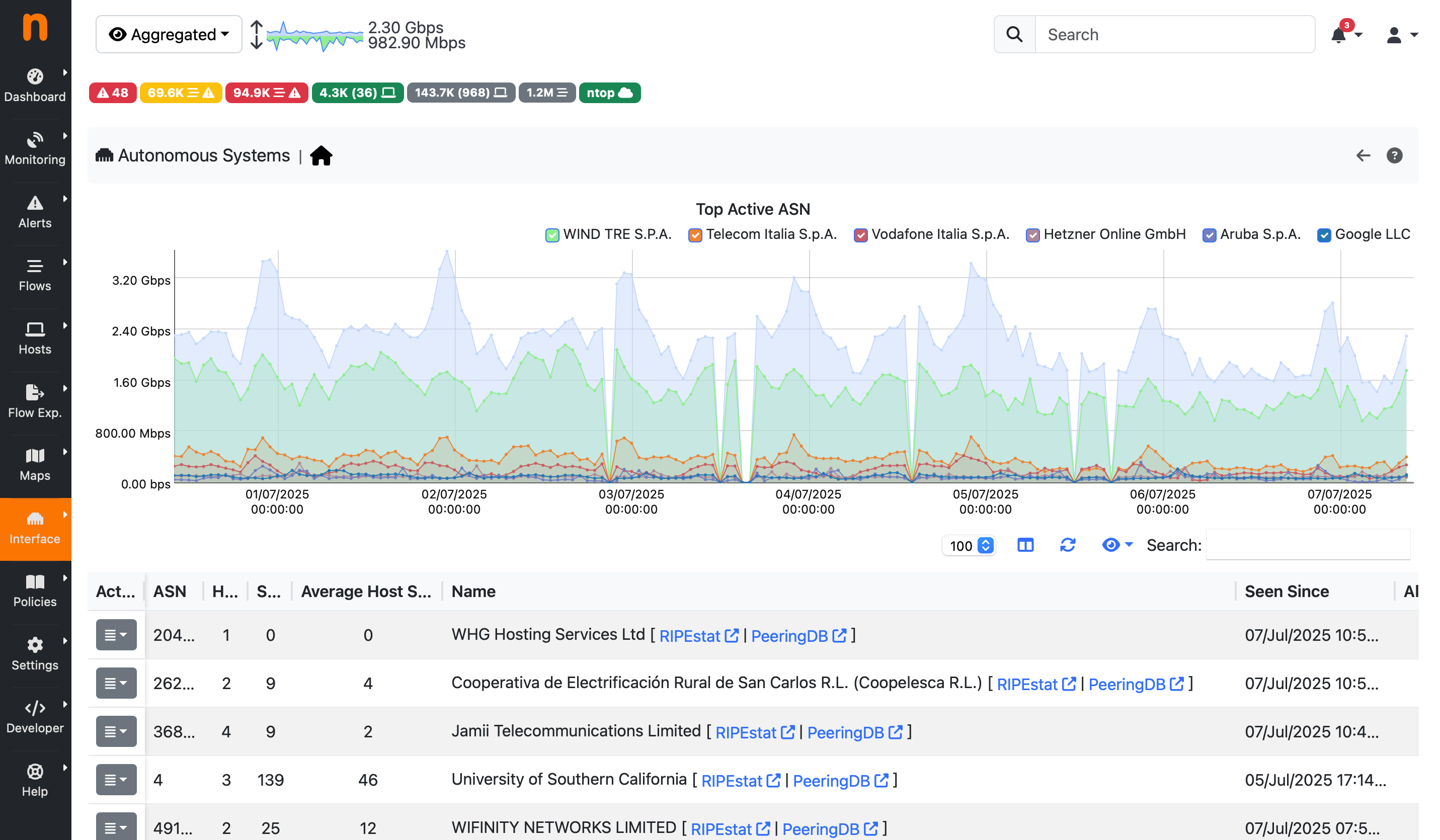
Task: Click the Interface sidebar icon
Action: pyautogui.click(x=35, y=518)
